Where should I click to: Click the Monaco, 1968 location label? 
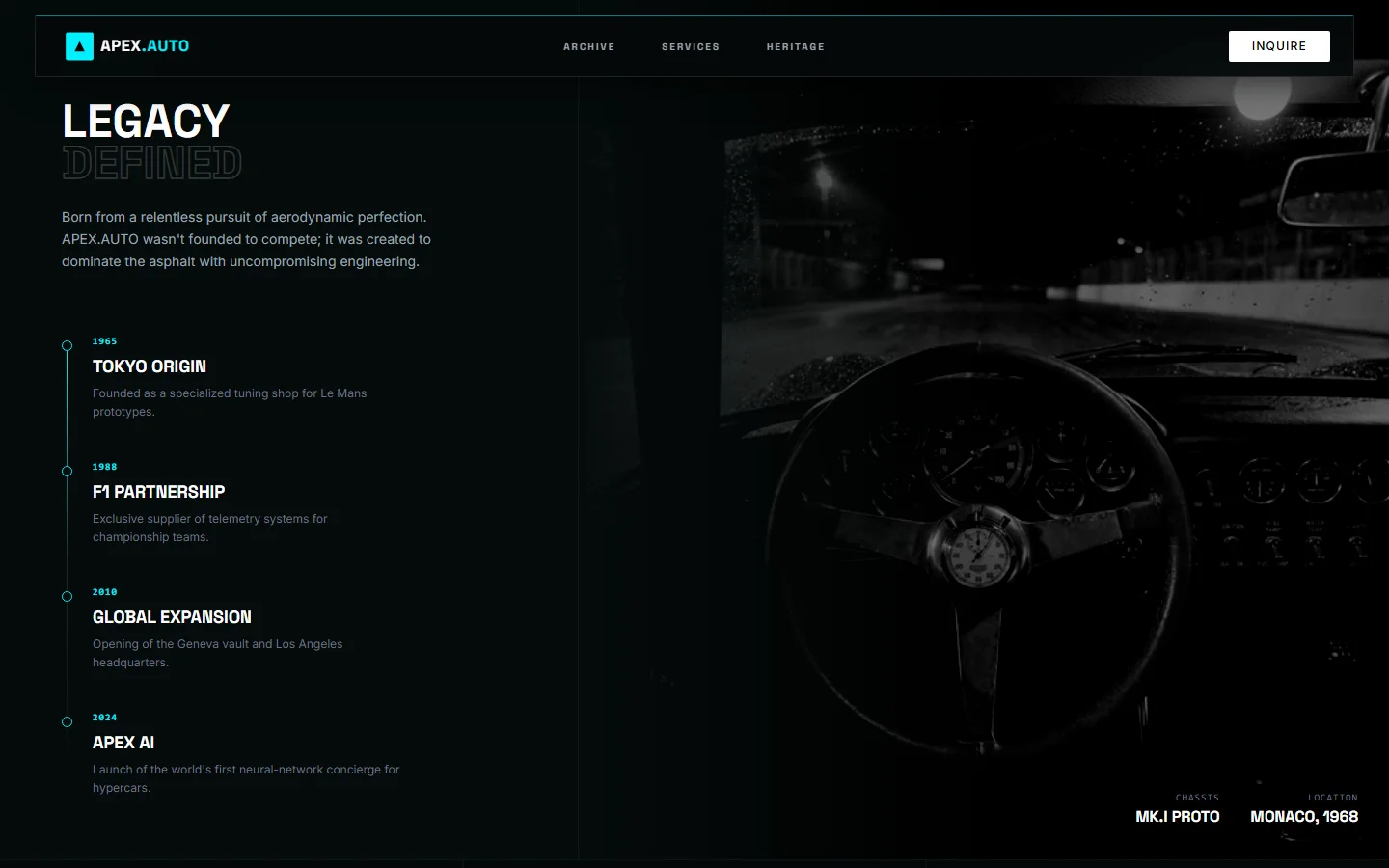[1303, 817]
